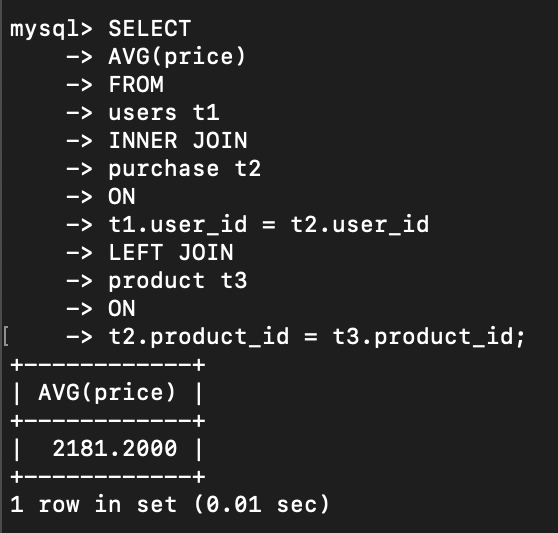This screenshot has width=558, height=533.
Task: Click the LEFT JOIN keyword
Action: coord(171,253)
